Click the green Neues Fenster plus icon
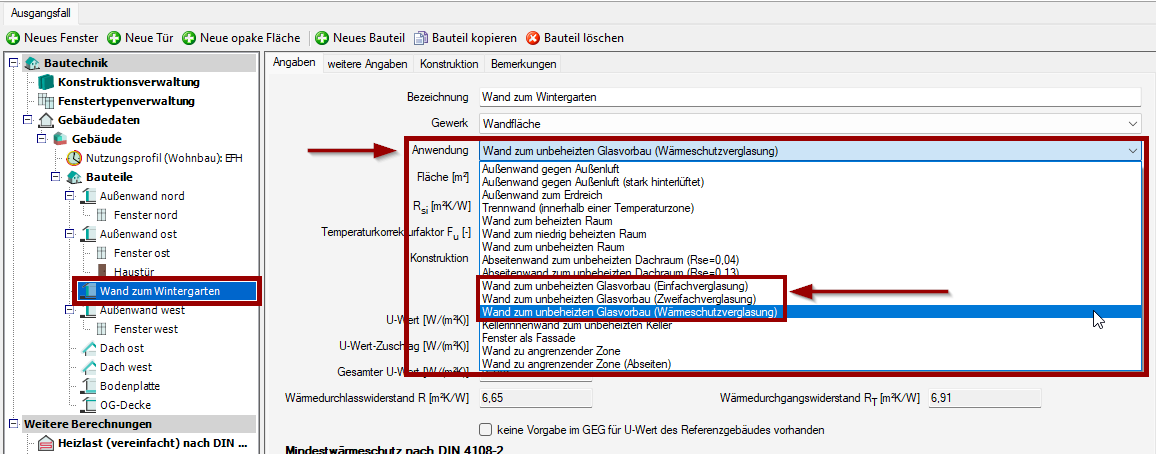The width and height of the screenshot is (1156, 454). [13, 38]
